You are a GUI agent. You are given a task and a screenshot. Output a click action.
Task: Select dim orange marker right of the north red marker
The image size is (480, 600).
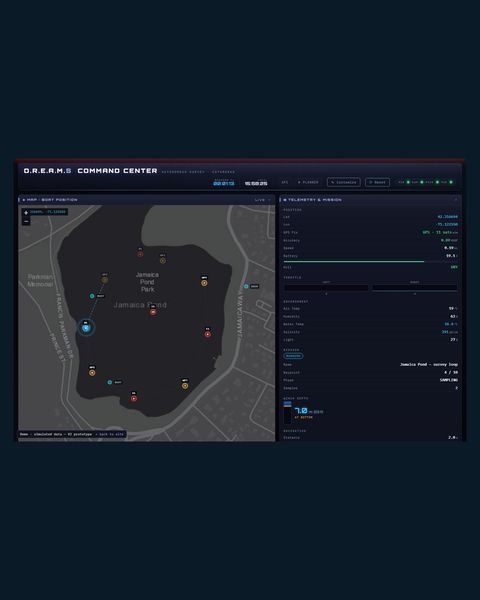pos(163,261)
